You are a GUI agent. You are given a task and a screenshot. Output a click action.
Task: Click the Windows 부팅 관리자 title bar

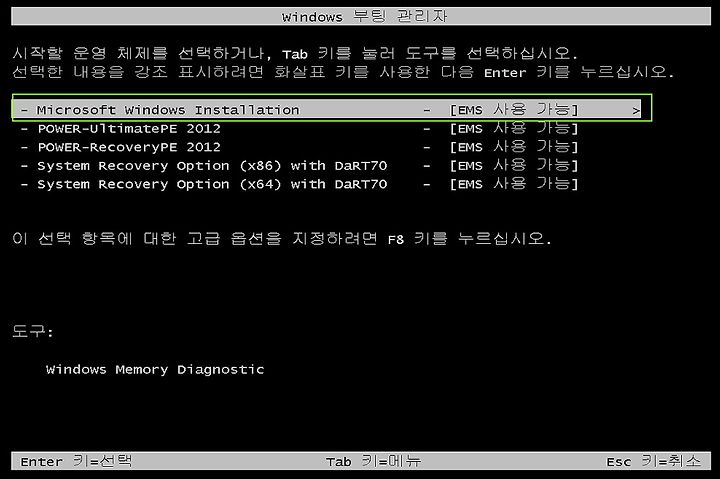tap(361, 17)
